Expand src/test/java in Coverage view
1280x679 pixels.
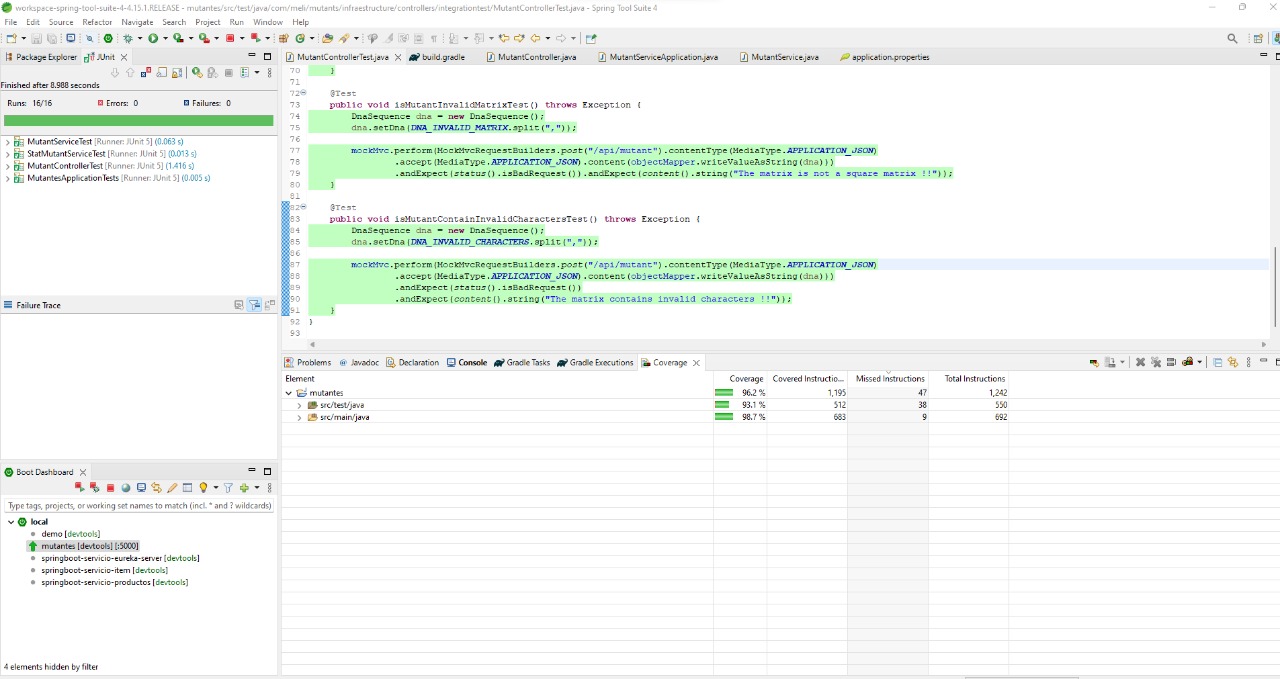[299, 405]
